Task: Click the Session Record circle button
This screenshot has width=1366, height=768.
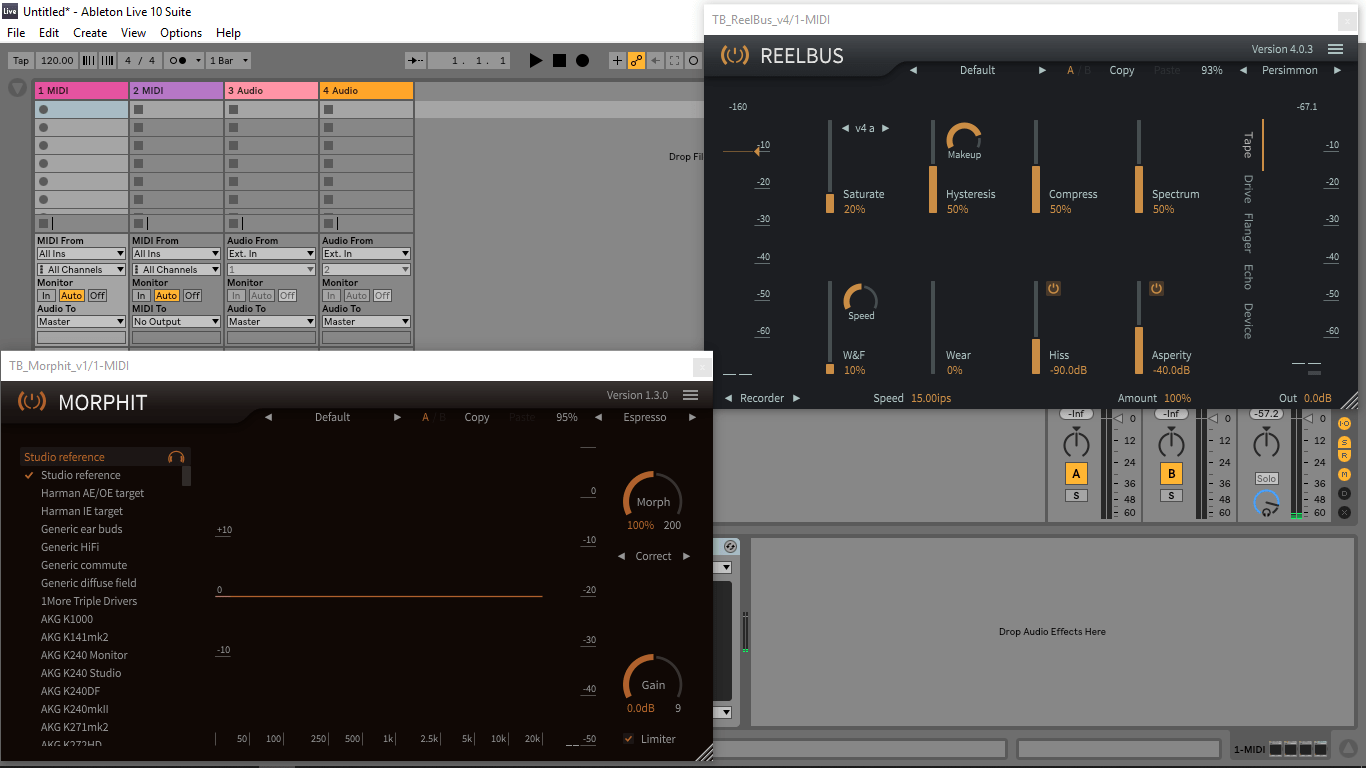Action: (x=693, y=61)
